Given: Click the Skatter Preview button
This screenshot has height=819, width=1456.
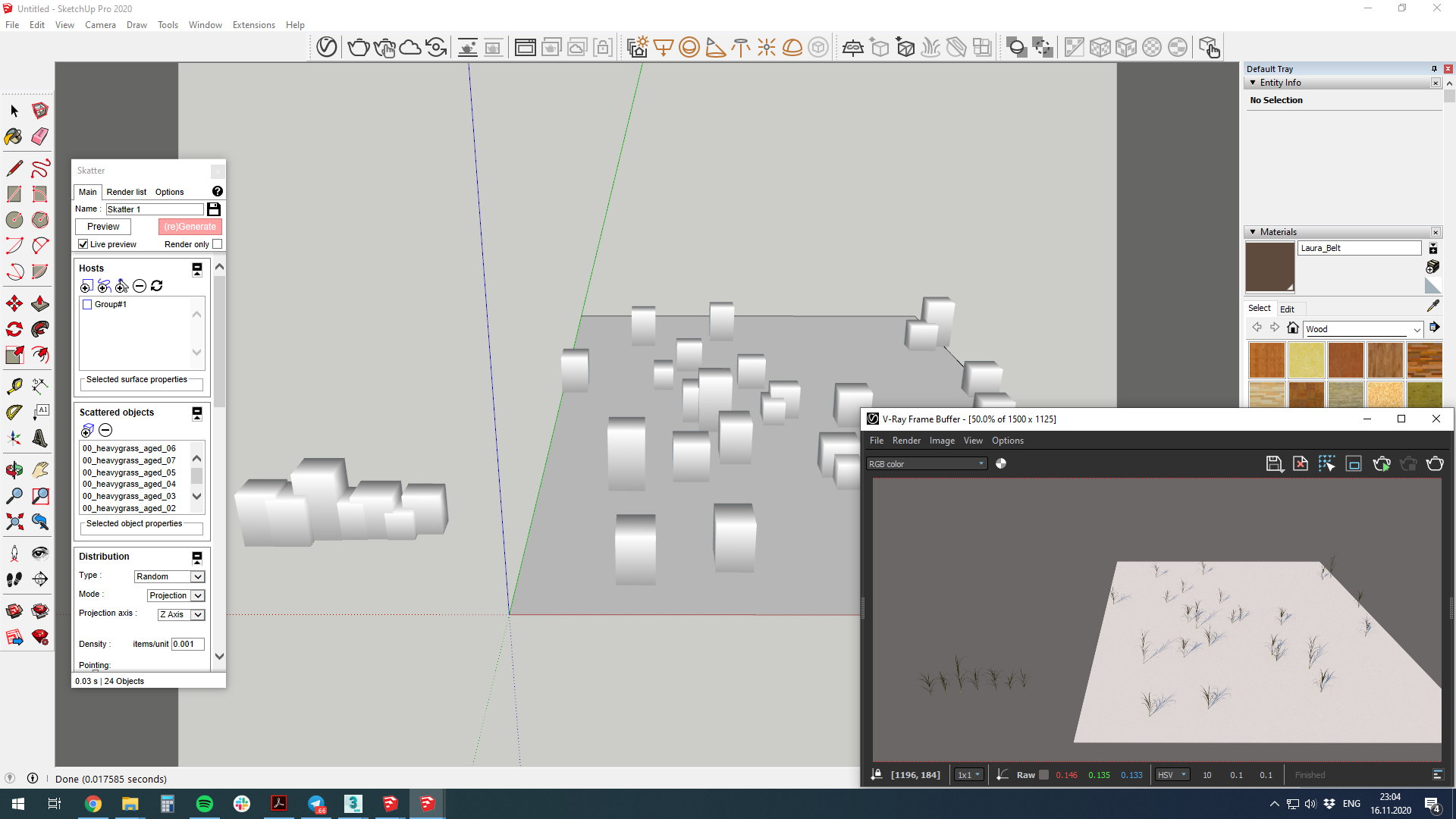Looking at the screenshot, I should point(103,227).
